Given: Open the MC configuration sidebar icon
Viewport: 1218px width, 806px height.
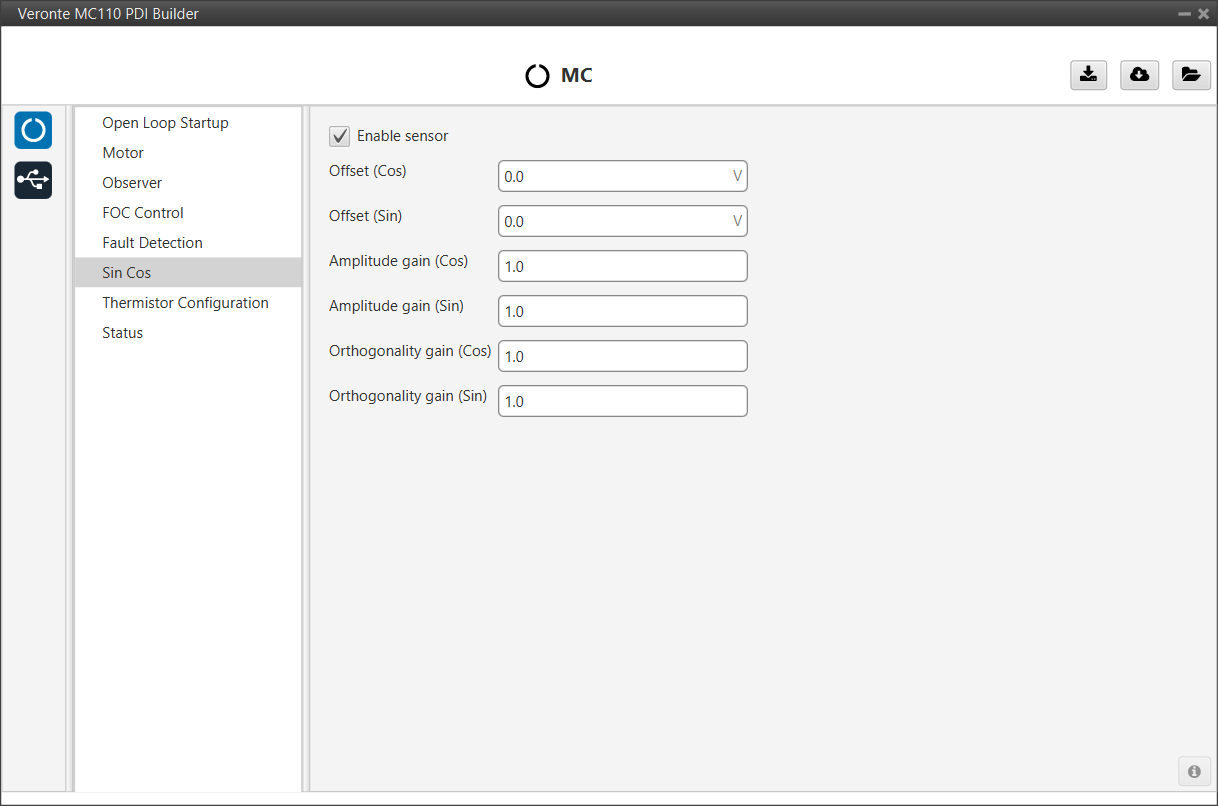Looking at the screenshot, I should point(33,130).
